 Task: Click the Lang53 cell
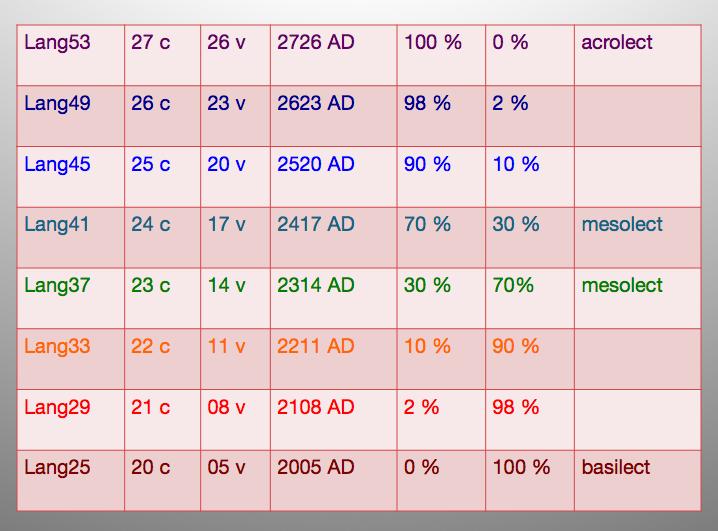point(57,42)
